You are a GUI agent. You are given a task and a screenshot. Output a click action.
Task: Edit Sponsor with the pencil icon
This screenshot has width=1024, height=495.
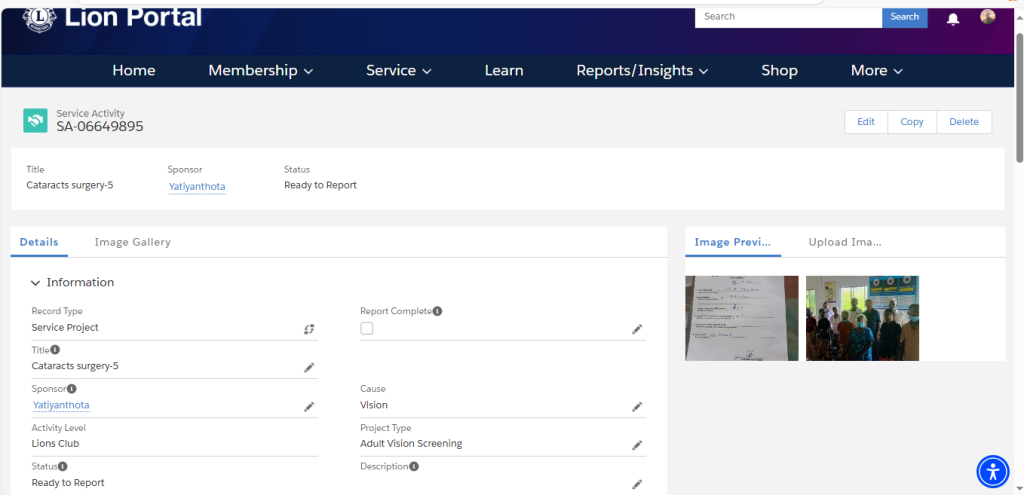(309, 407)
